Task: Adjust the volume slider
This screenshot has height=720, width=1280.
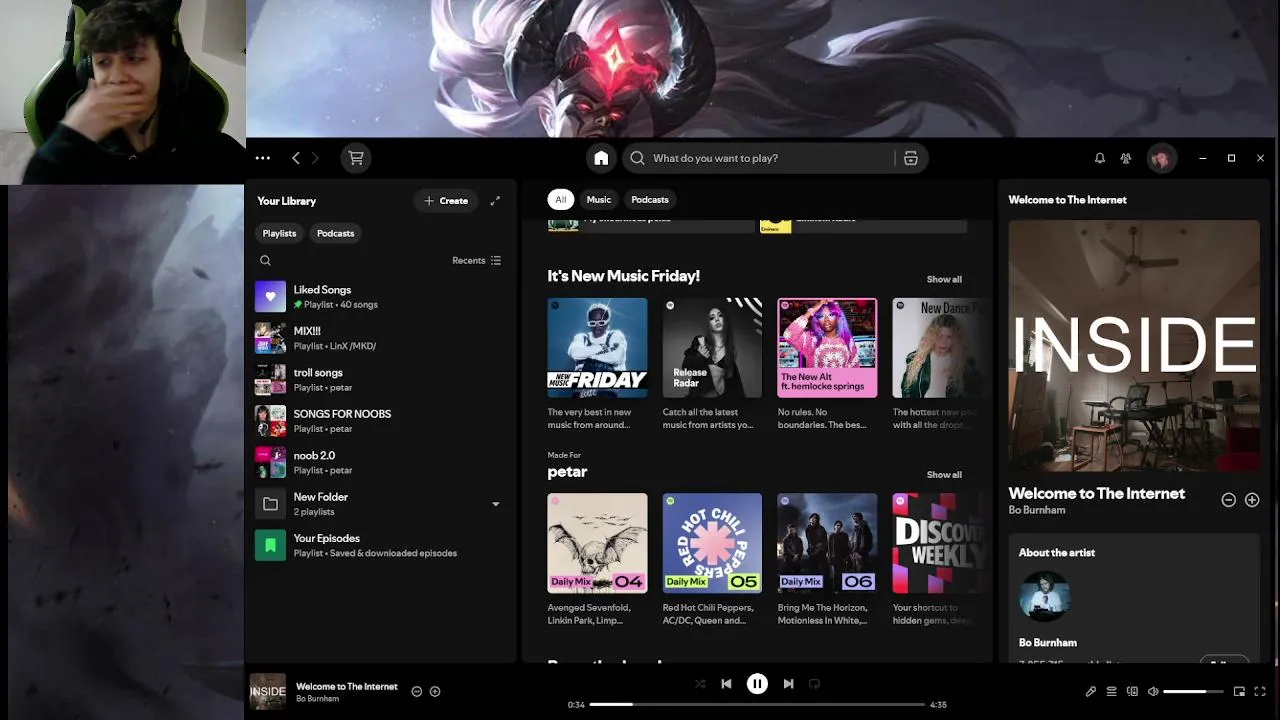Action: 1192,691
